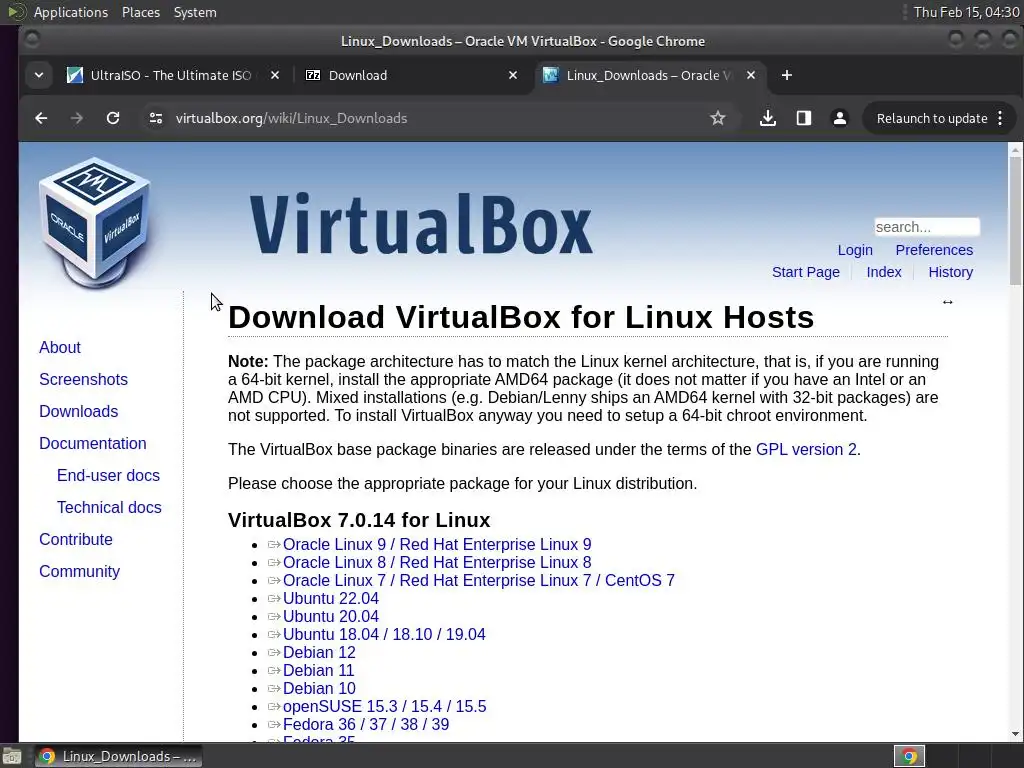Screen dimensions: 1024x768
Task: Go back using browser back arrow
Action: tap(41, 118)
